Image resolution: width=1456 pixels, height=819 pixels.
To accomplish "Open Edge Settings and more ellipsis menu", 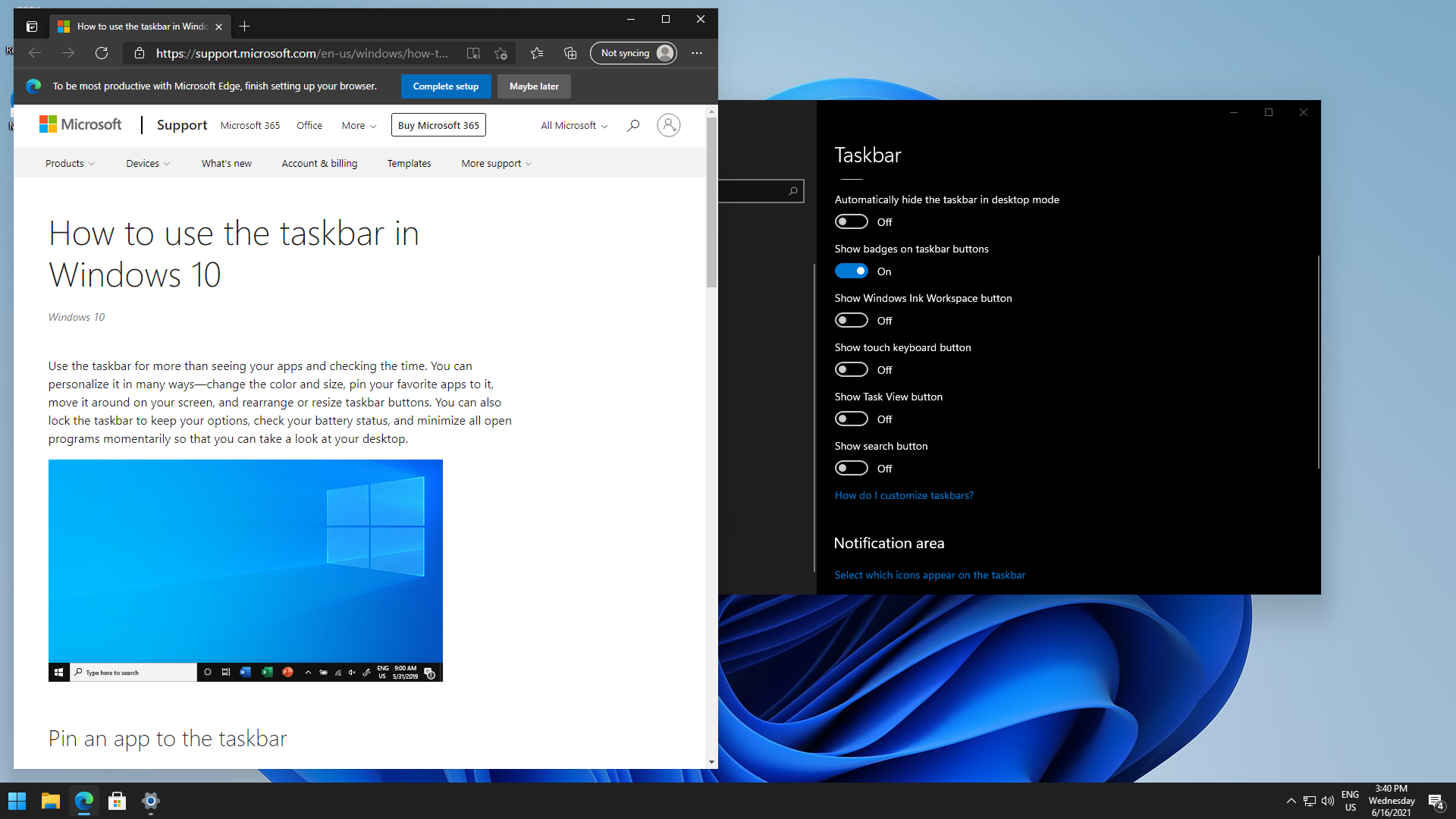I will click(697, 53).
